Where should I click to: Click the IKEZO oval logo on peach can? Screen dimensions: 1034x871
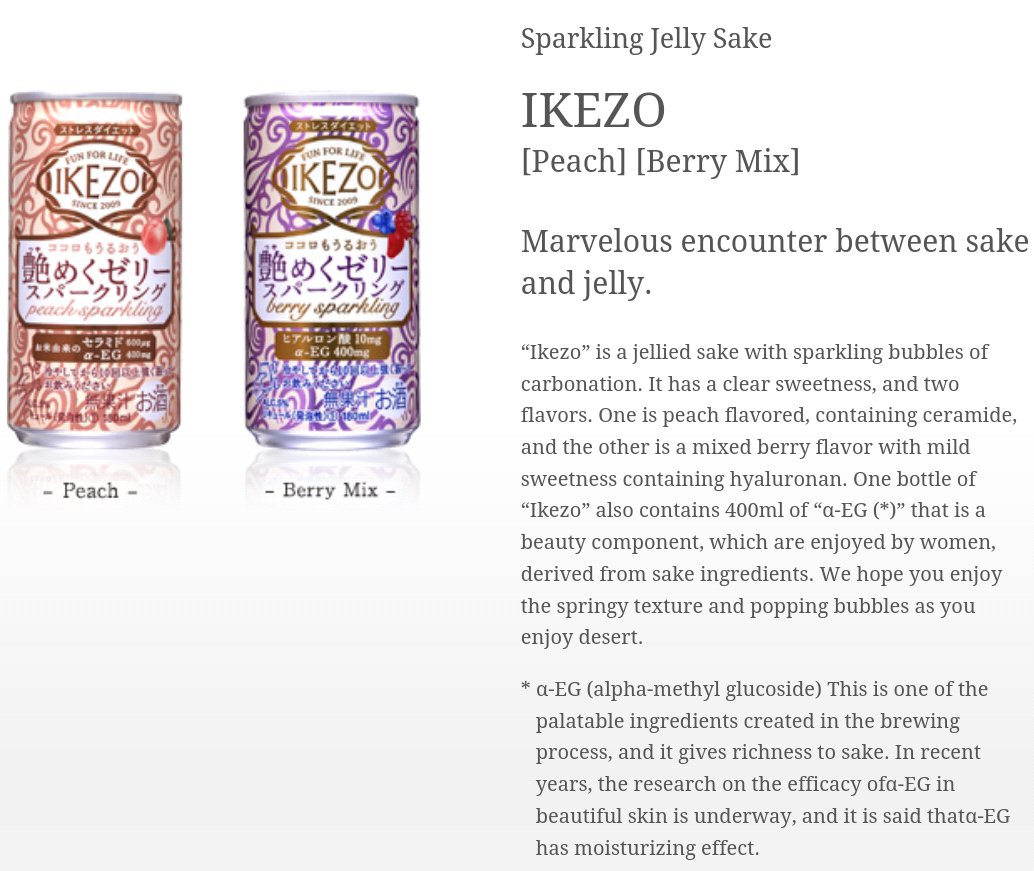point(96,181)
